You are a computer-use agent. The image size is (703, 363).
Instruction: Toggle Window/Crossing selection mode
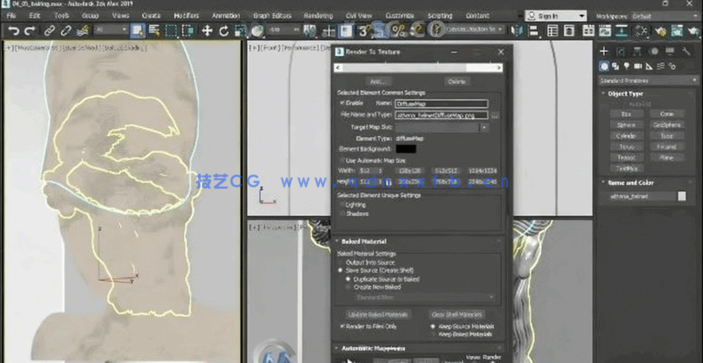pyautogui.click(x=187, y=31)
